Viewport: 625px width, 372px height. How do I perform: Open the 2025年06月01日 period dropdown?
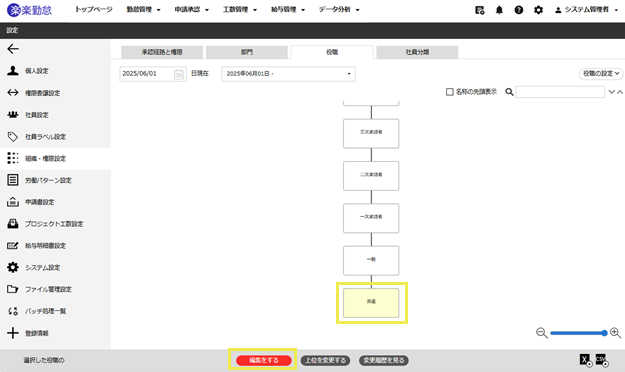289,74
